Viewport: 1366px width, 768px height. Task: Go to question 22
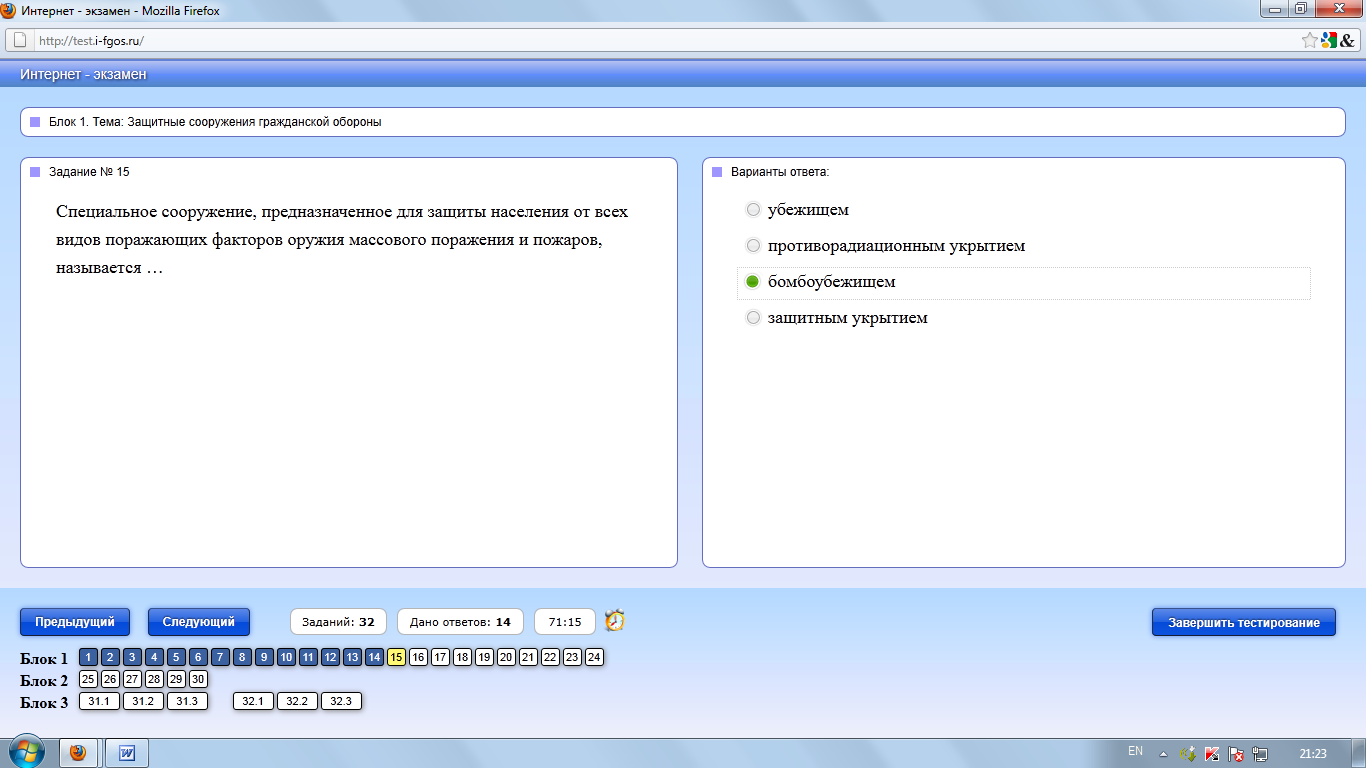point(550,657)
